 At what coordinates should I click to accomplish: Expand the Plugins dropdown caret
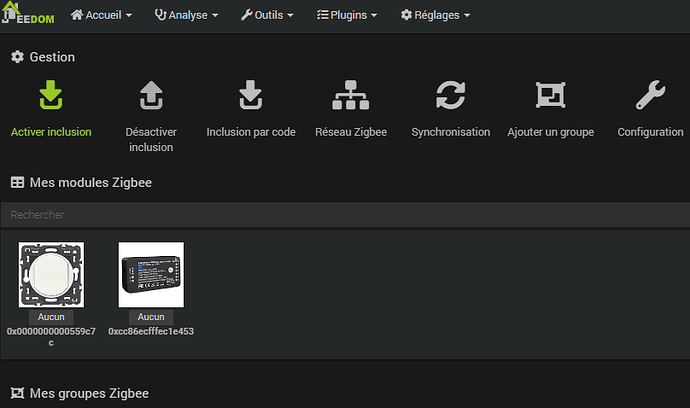[374, 15]
